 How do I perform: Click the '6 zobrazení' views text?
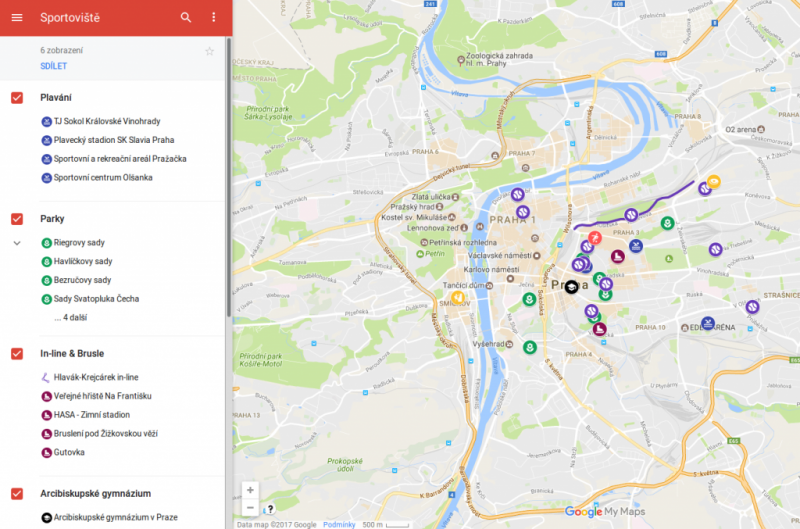tap(61, 51)
